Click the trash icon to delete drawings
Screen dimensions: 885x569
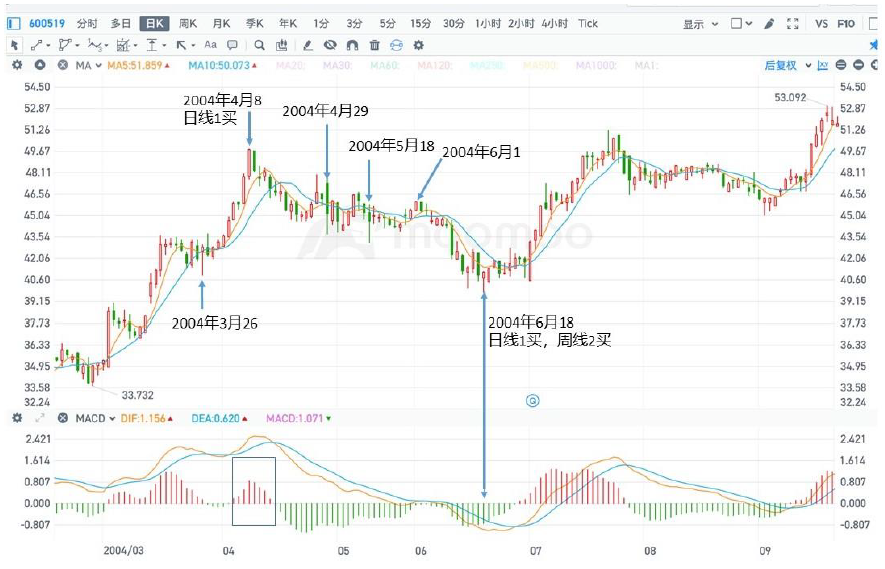point(374,45)
